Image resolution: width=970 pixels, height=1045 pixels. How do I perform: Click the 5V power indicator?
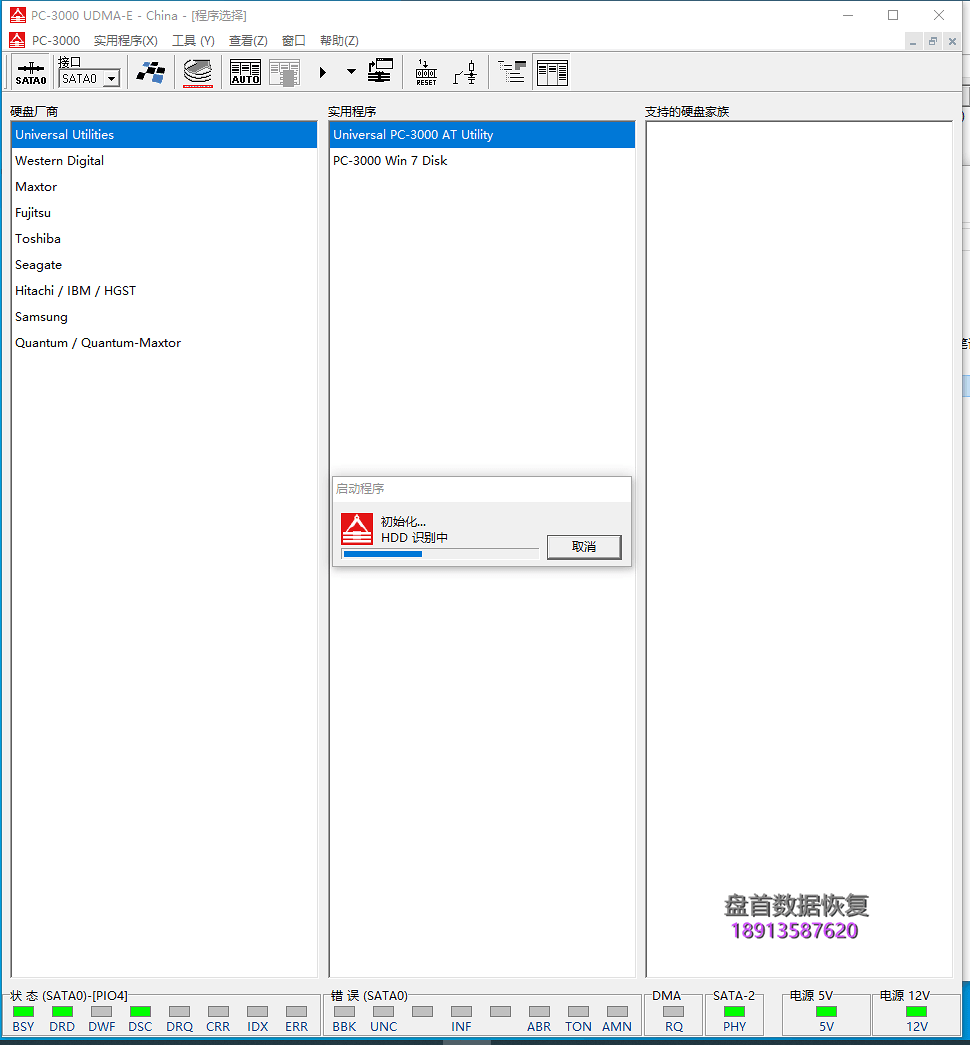(x=826, y=1012)
